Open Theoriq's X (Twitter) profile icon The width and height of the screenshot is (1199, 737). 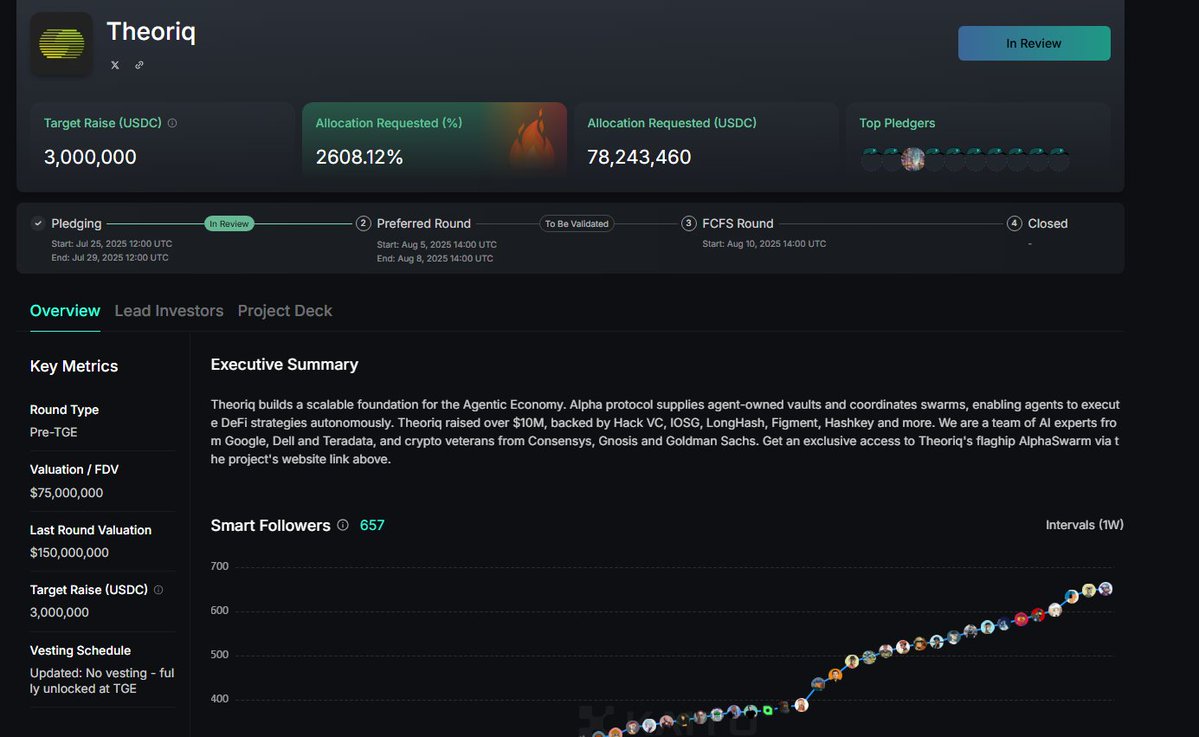coord(115,65)
